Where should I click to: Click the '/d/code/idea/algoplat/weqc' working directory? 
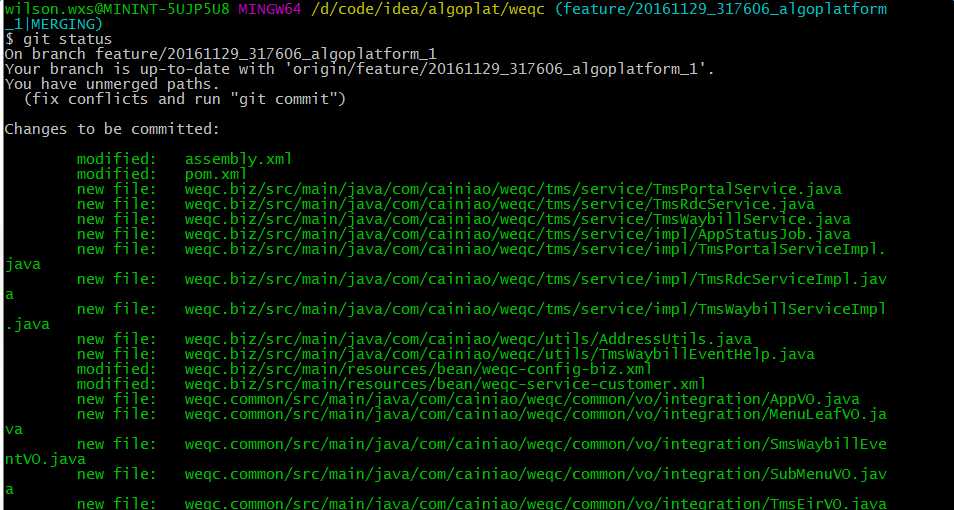pyautogui.click(x=428, y=9)
